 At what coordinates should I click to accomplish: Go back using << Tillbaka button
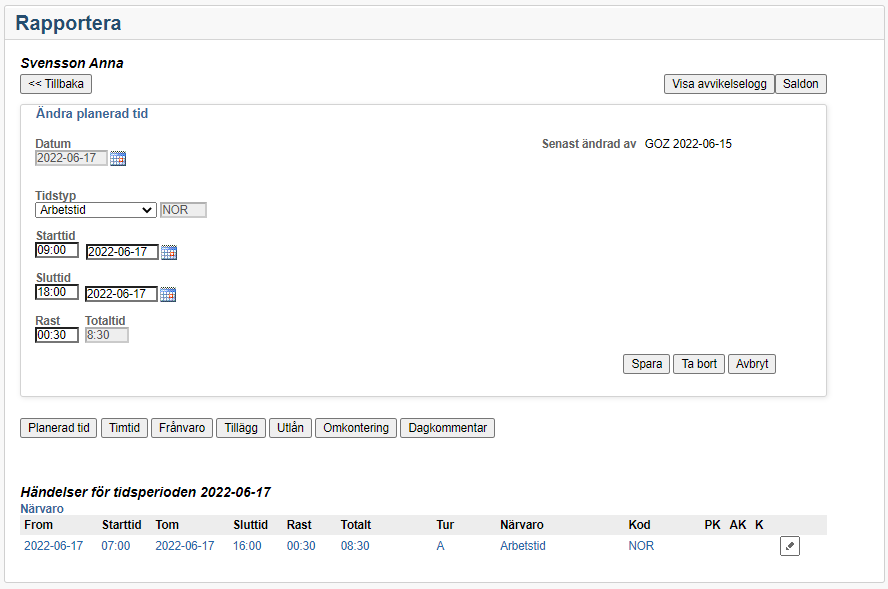click(x=56, y=84)
